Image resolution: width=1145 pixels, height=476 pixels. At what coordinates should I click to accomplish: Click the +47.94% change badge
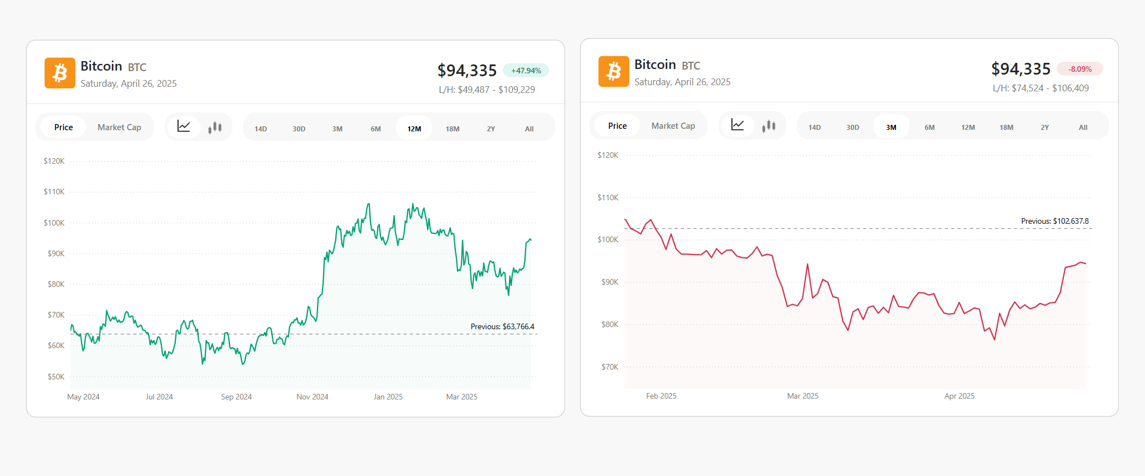526,71
